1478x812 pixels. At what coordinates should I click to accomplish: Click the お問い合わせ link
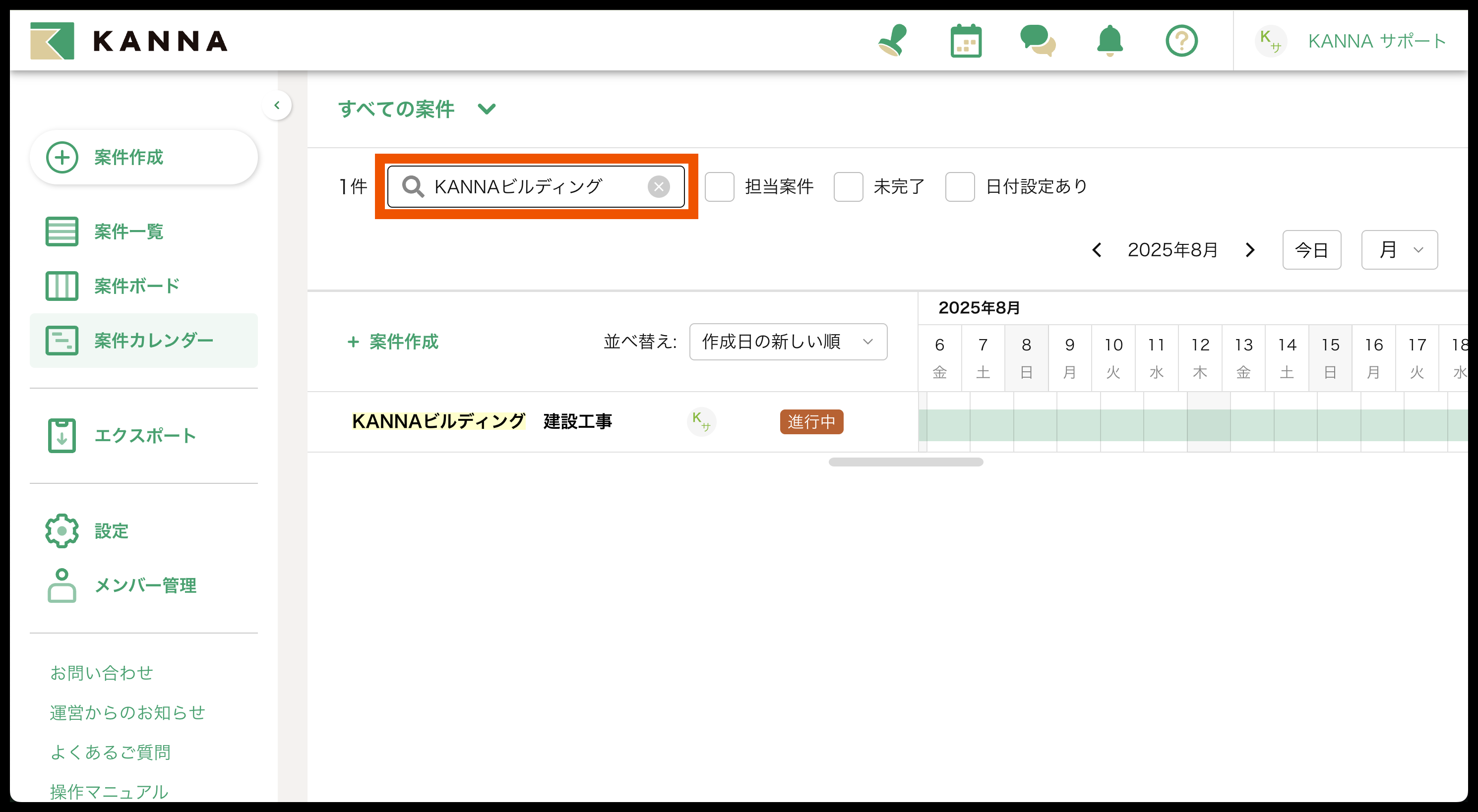pos(102,673)
